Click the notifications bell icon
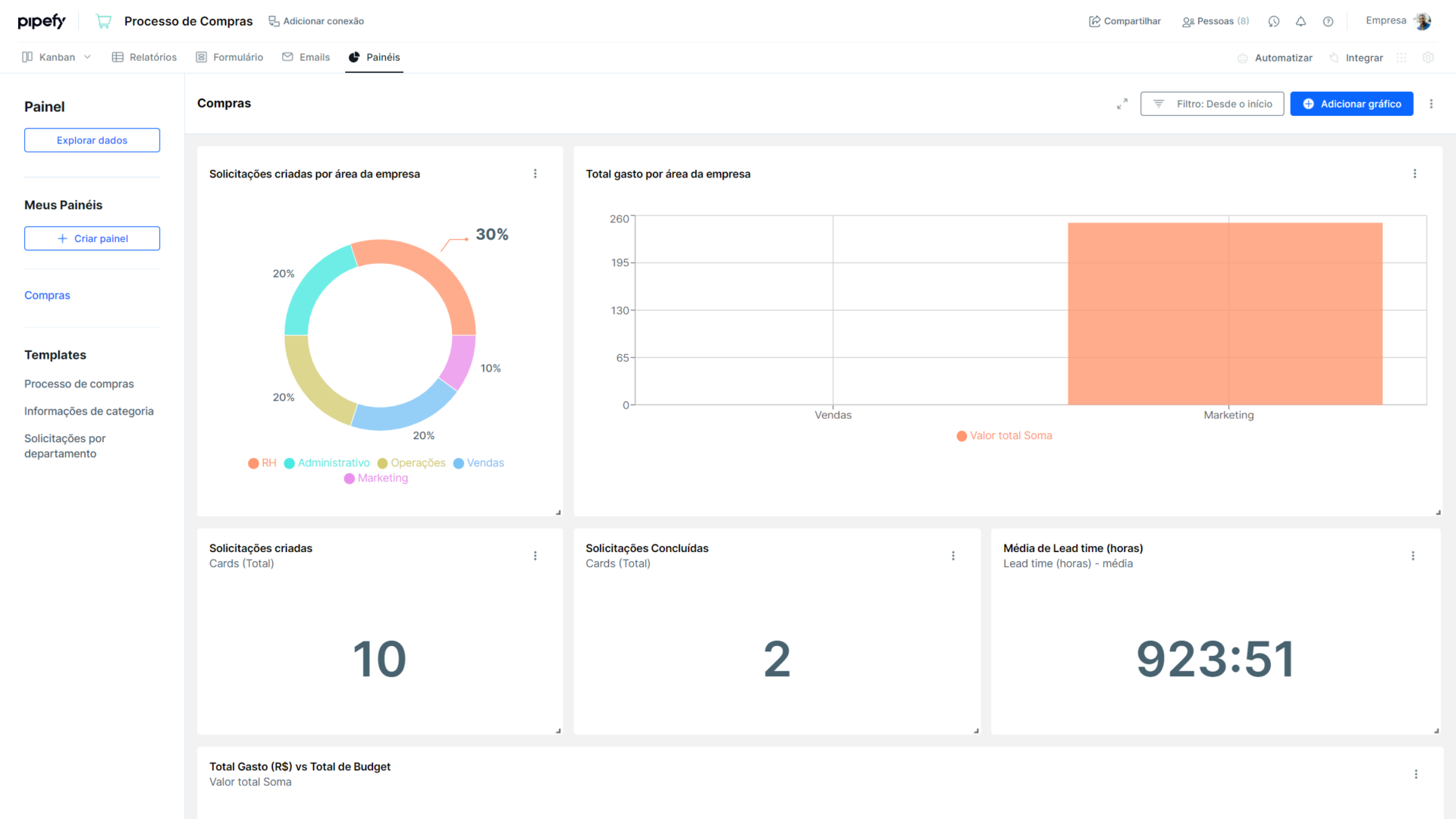This screenshot has height=819, width=1456. 1301,21
